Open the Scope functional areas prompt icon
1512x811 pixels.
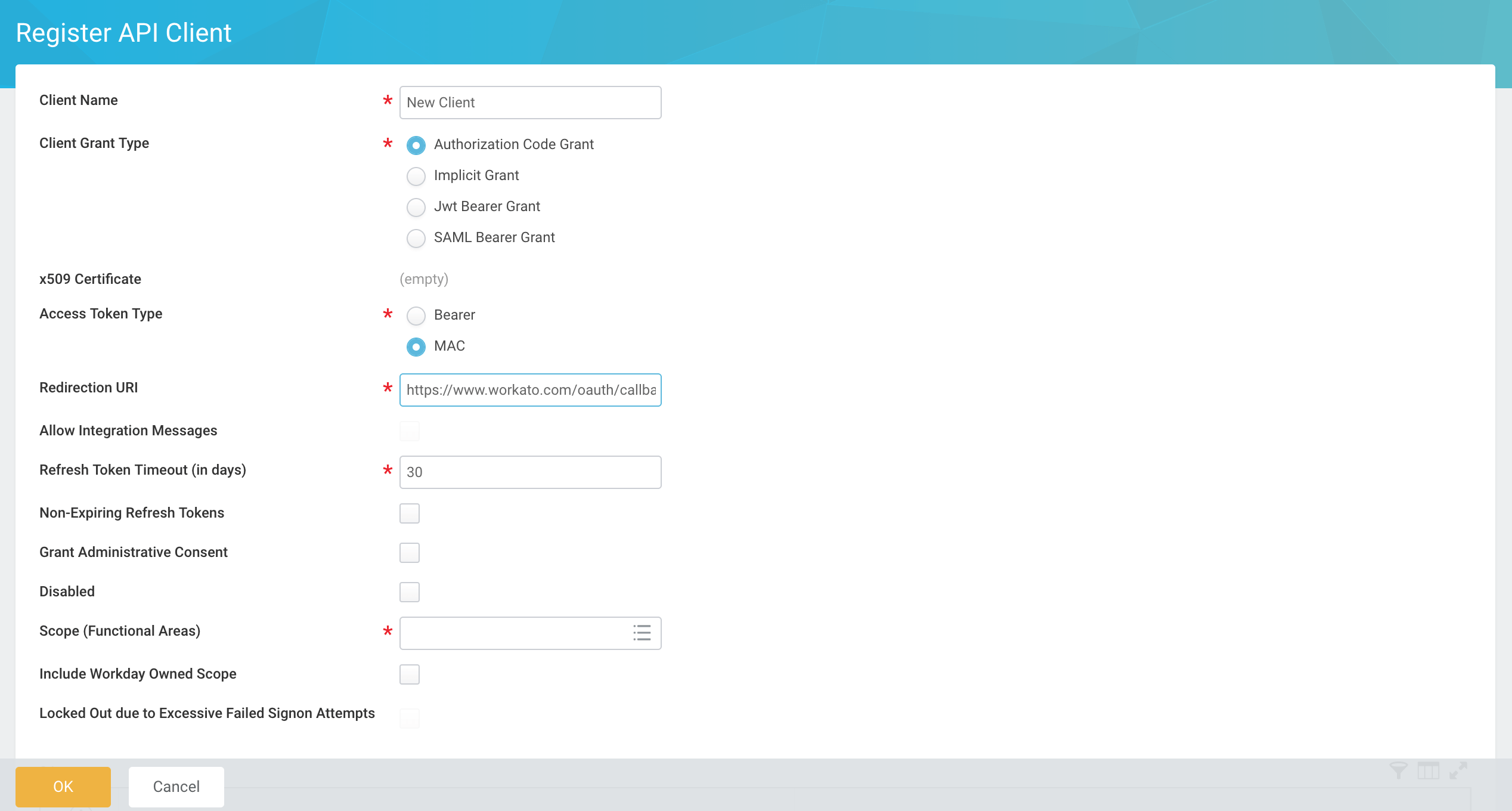(642, 633)
